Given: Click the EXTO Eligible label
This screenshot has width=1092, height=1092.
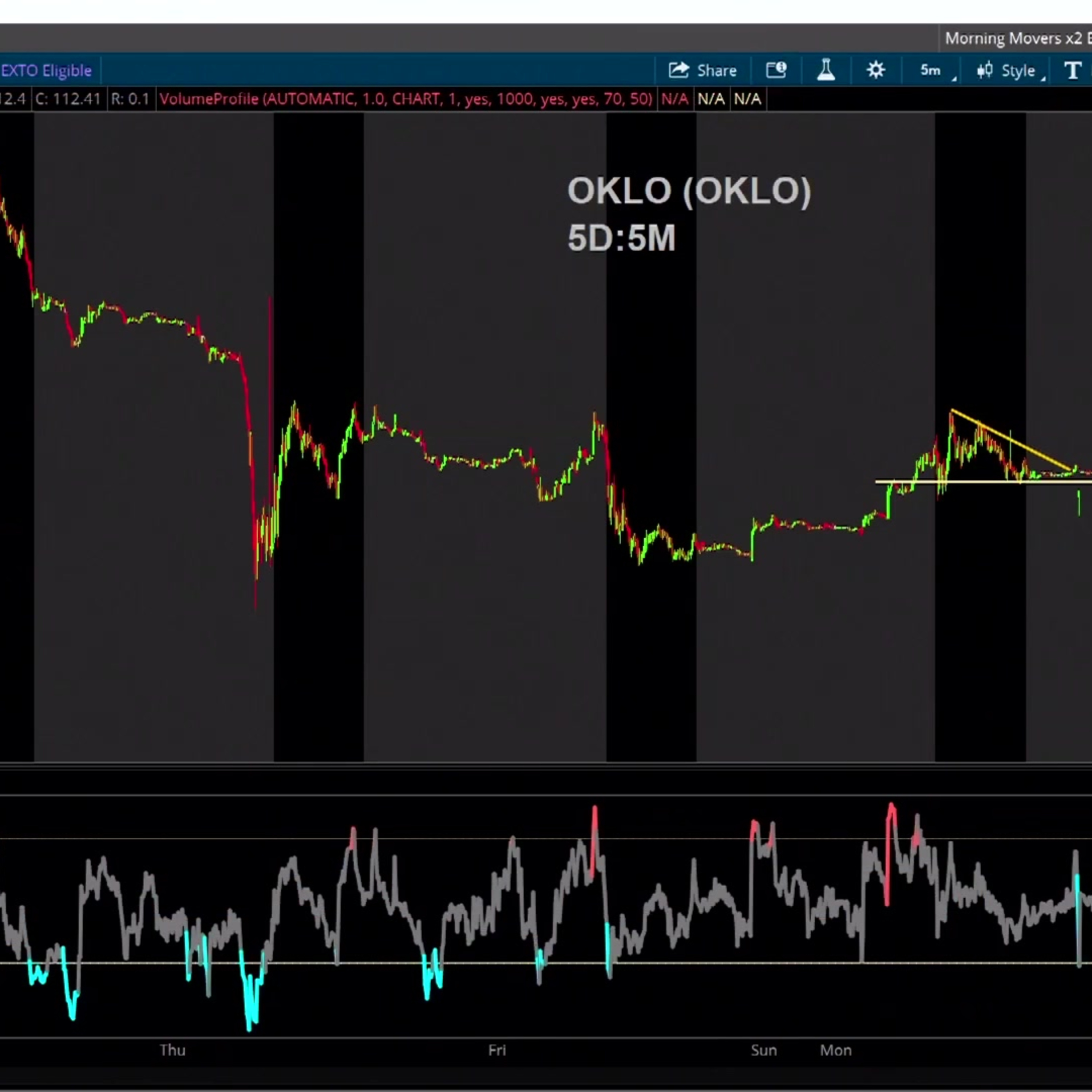Looking at the screenshot, I should pyautogui.click(x=46, y=71).
